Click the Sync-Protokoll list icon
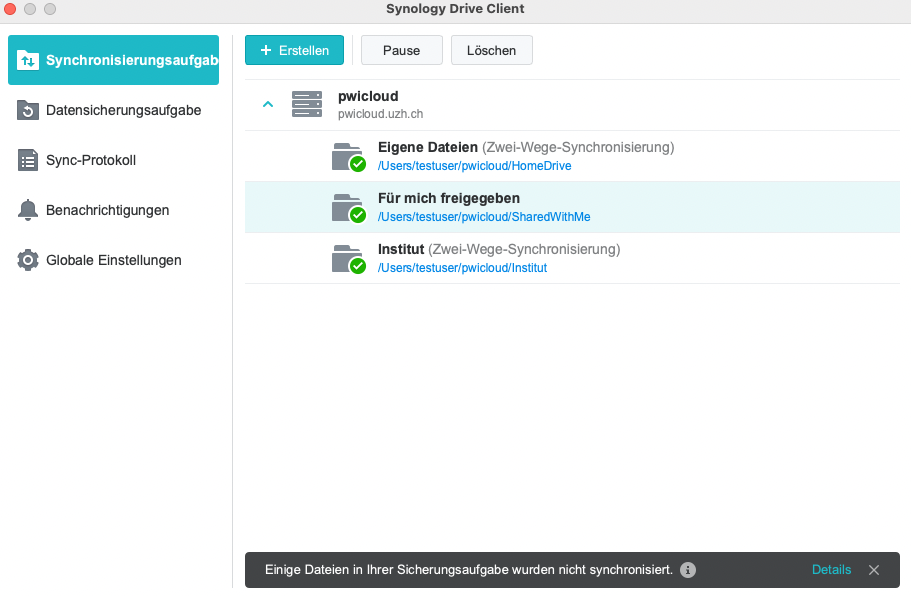The image size is (911, 596). 28,160
